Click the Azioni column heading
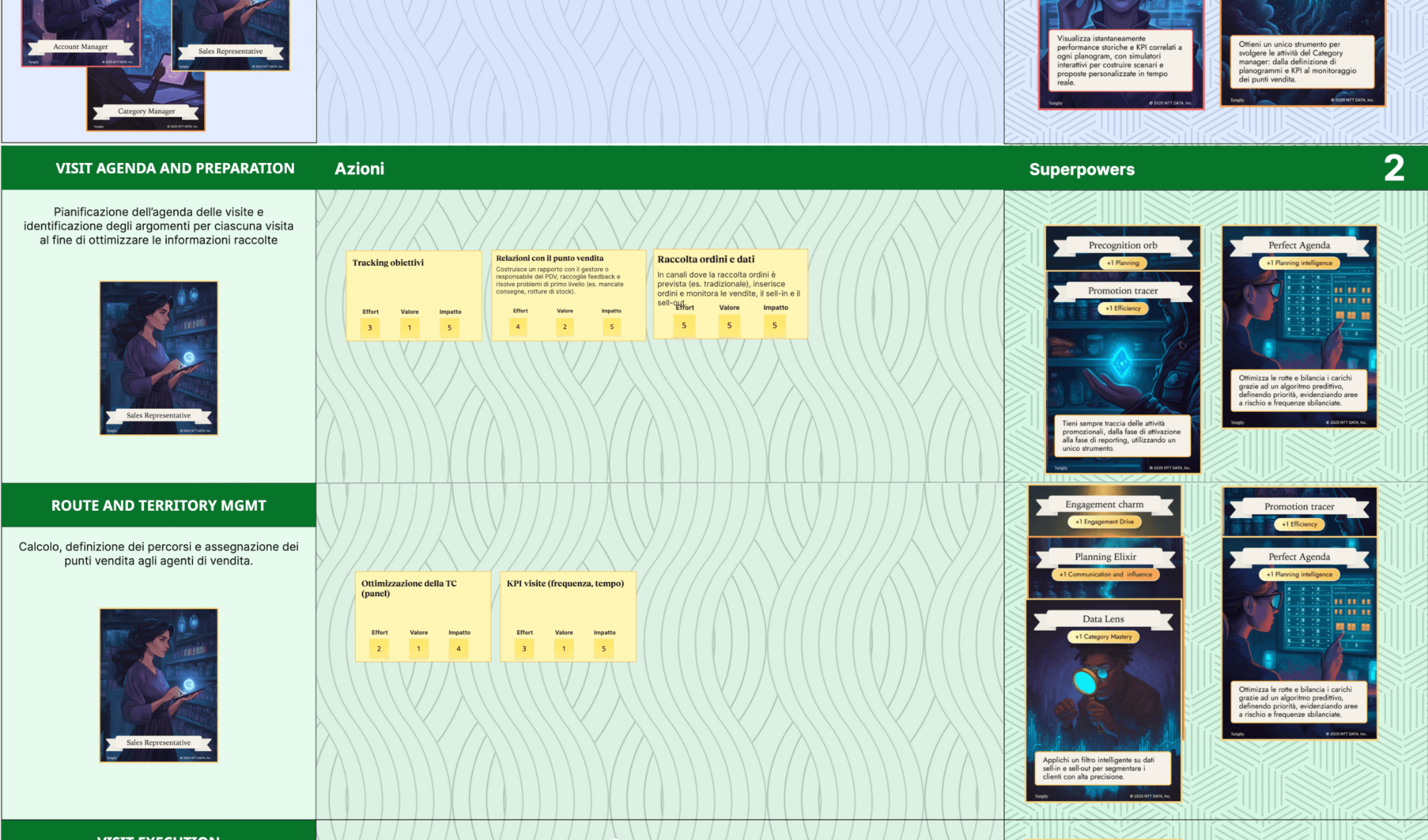Screen dimensions: 1428x840 click(x=359, y=169)
